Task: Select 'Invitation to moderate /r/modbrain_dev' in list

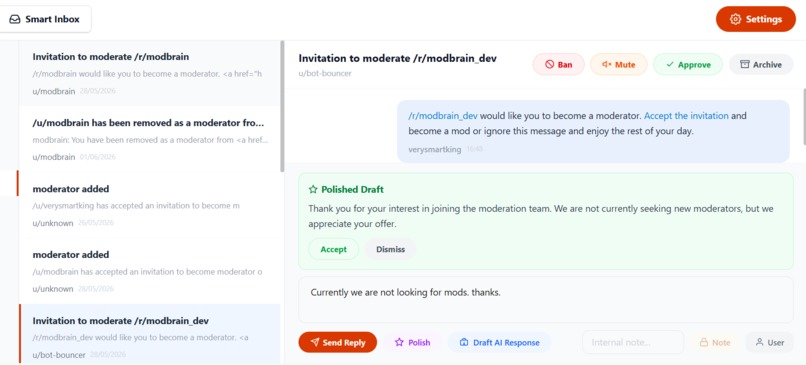Action: pyautogui.click(x=150, y=334)
